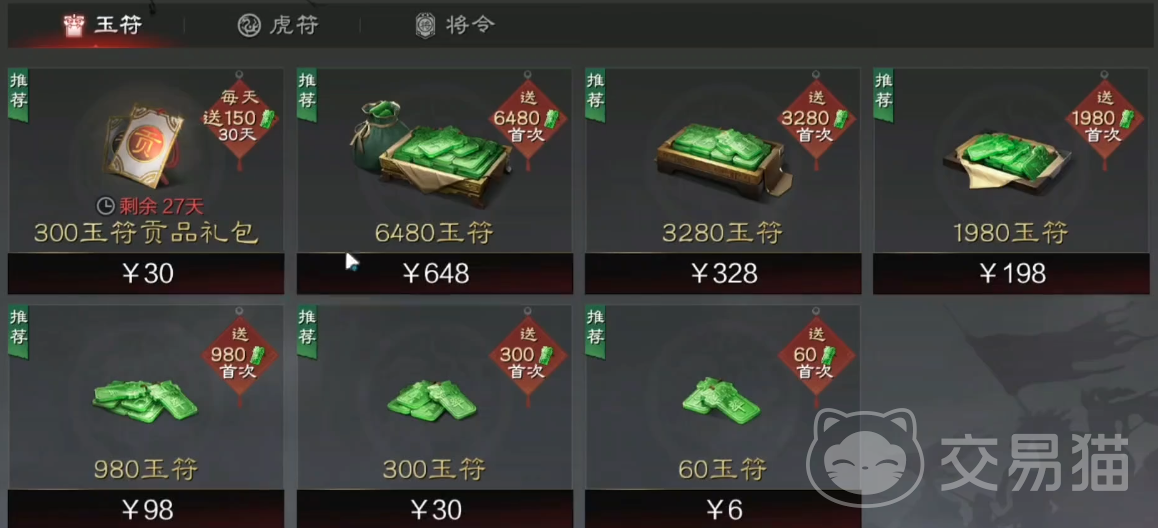Select the 玉符 tab

(102, 25)
